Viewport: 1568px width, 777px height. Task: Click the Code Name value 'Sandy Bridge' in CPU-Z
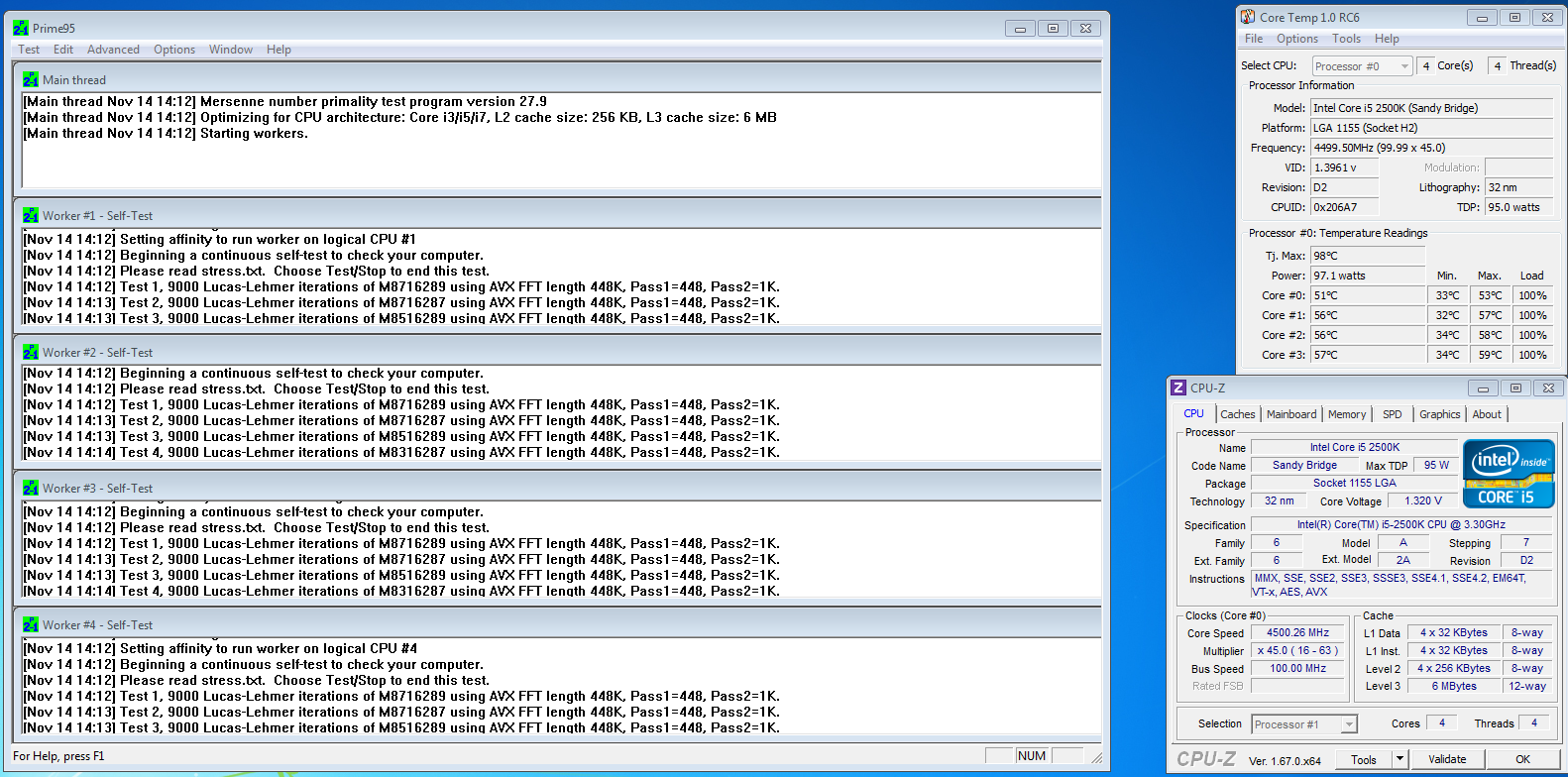1304,465
